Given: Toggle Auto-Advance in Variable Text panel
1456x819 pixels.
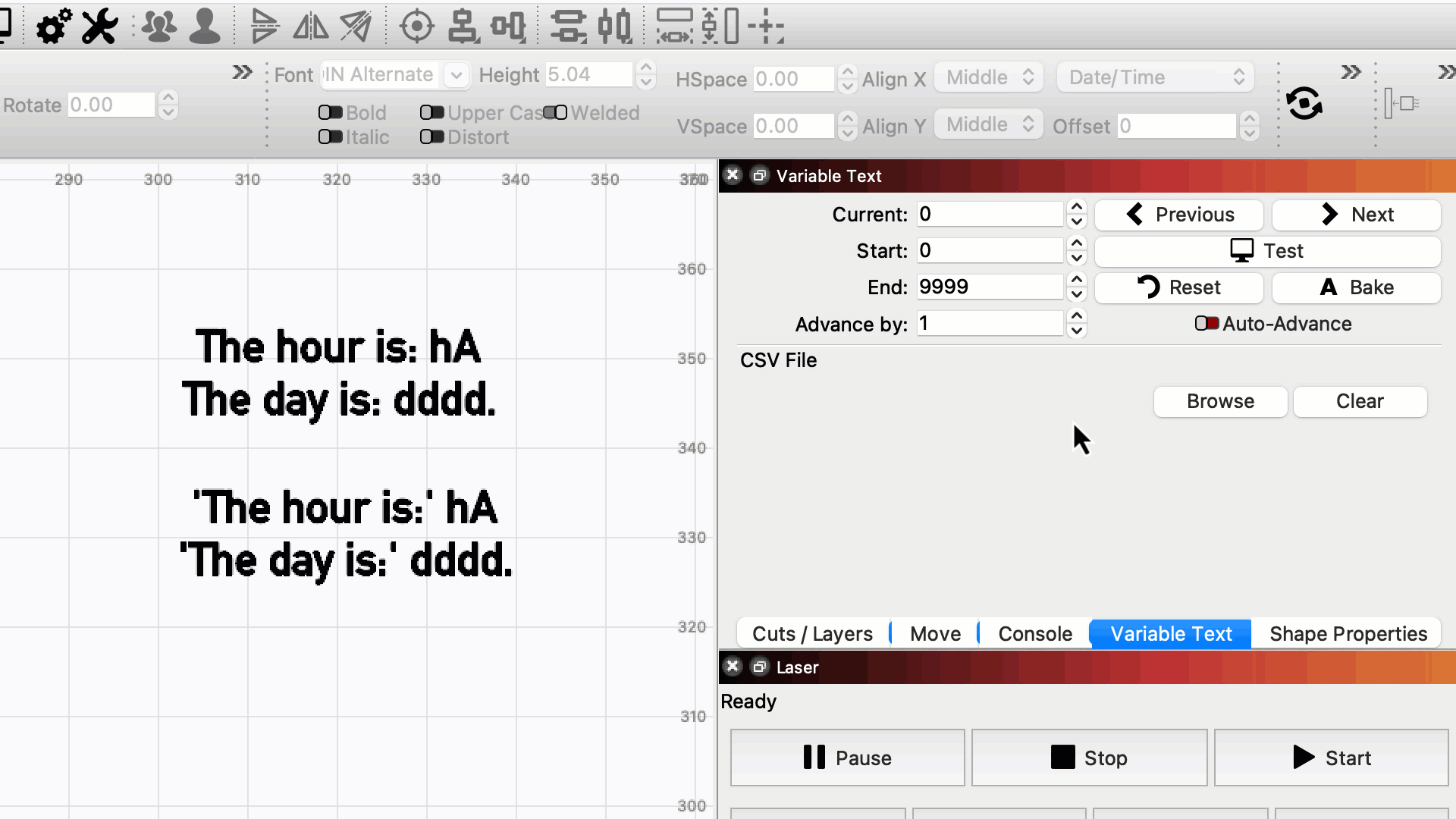Looking at the screenshot, I should (x=1206, y=324).
